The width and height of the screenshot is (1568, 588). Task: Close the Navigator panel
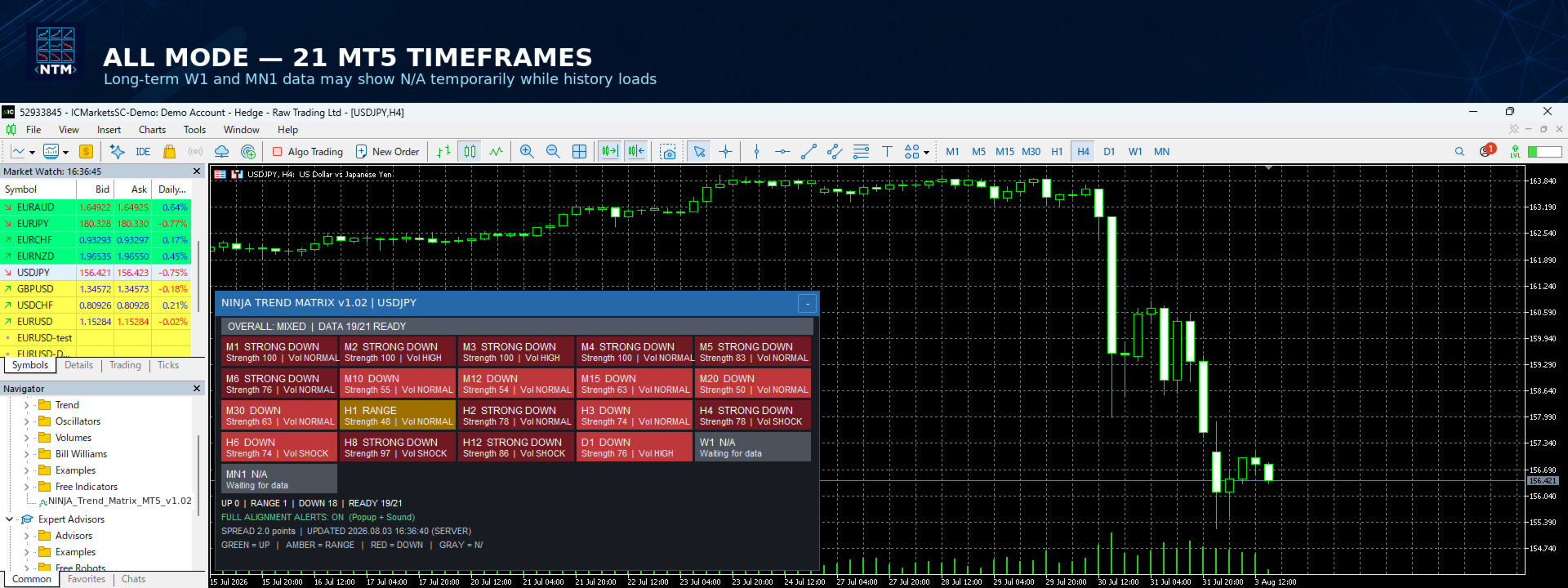tap(197, 389)
